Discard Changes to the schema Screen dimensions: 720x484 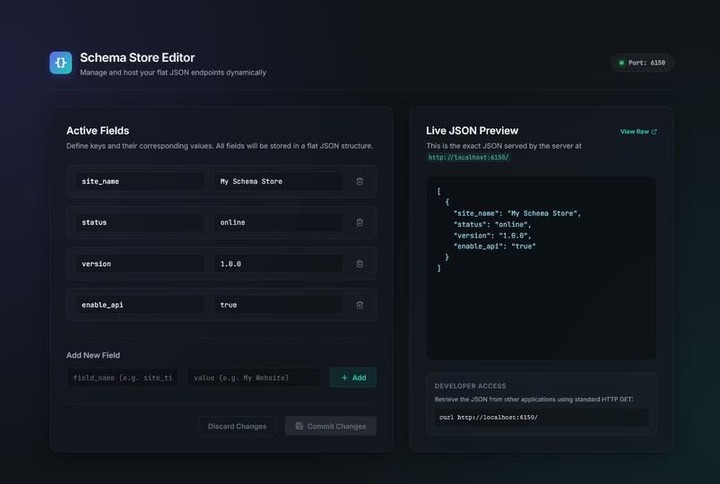[237, 426]
